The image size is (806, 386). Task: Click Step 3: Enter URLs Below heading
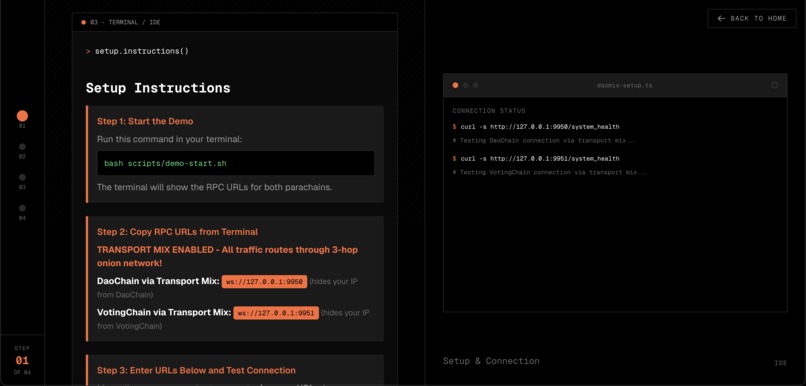[196, 371]
